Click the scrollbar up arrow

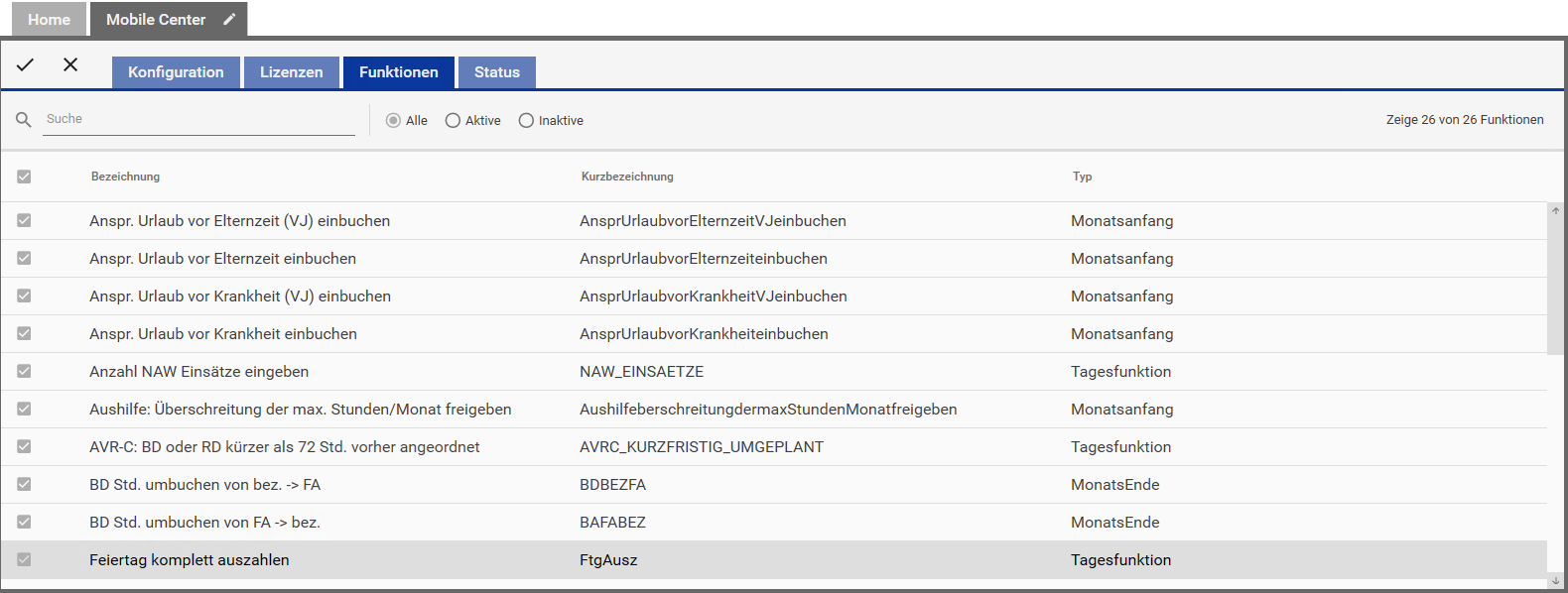coord(1555,210)
